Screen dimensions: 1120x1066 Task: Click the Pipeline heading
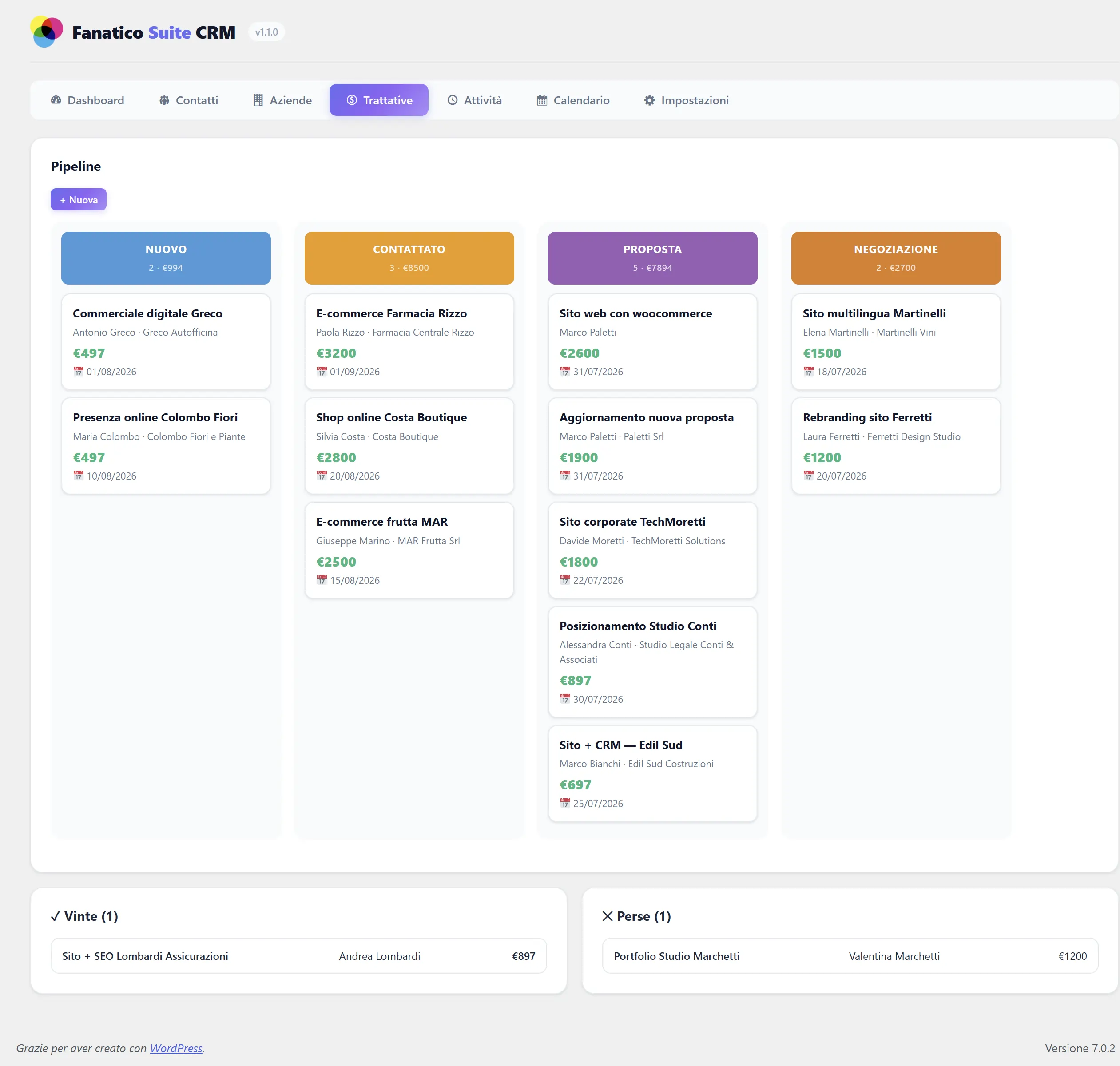75,166
